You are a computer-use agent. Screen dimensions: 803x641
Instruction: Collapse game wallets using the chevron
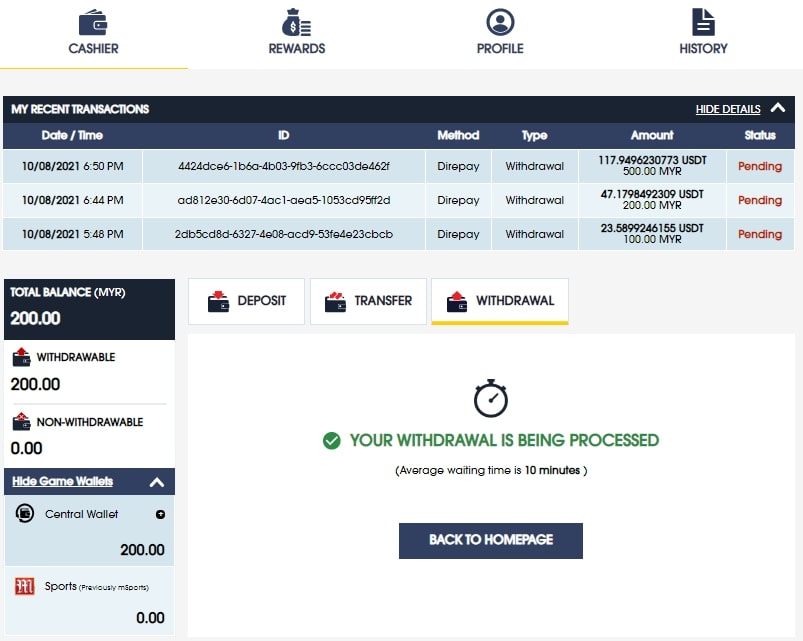pyautogui.click(x=157, y=482)
